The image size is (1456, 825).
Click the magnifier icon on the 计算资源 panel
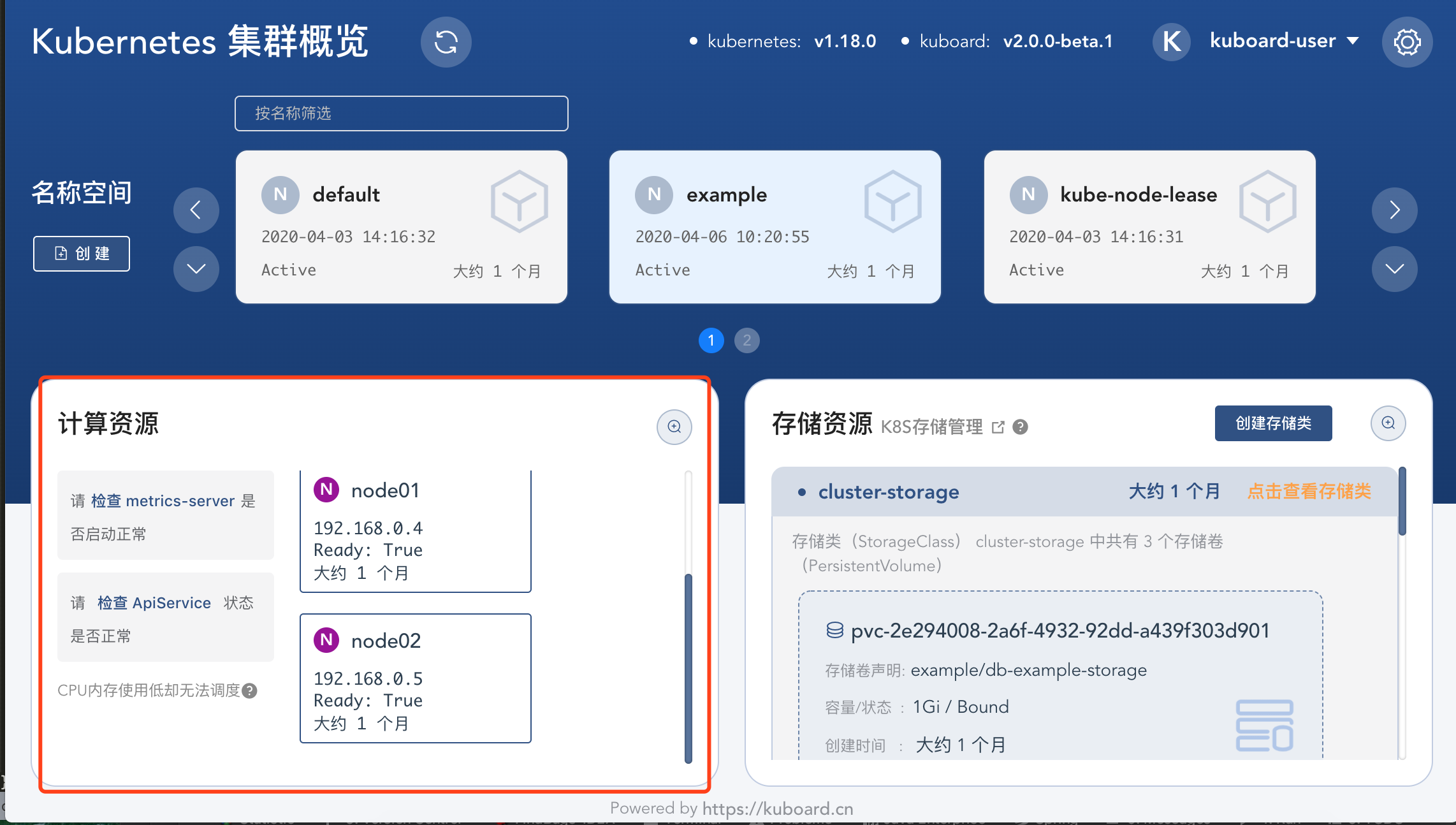(674, 427)
